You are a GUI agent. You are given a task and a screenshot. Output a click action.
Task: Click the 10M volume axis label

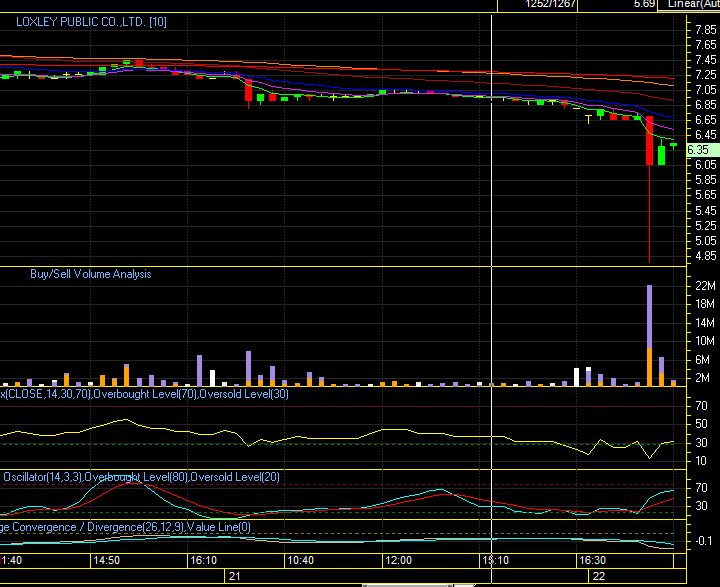705,341
